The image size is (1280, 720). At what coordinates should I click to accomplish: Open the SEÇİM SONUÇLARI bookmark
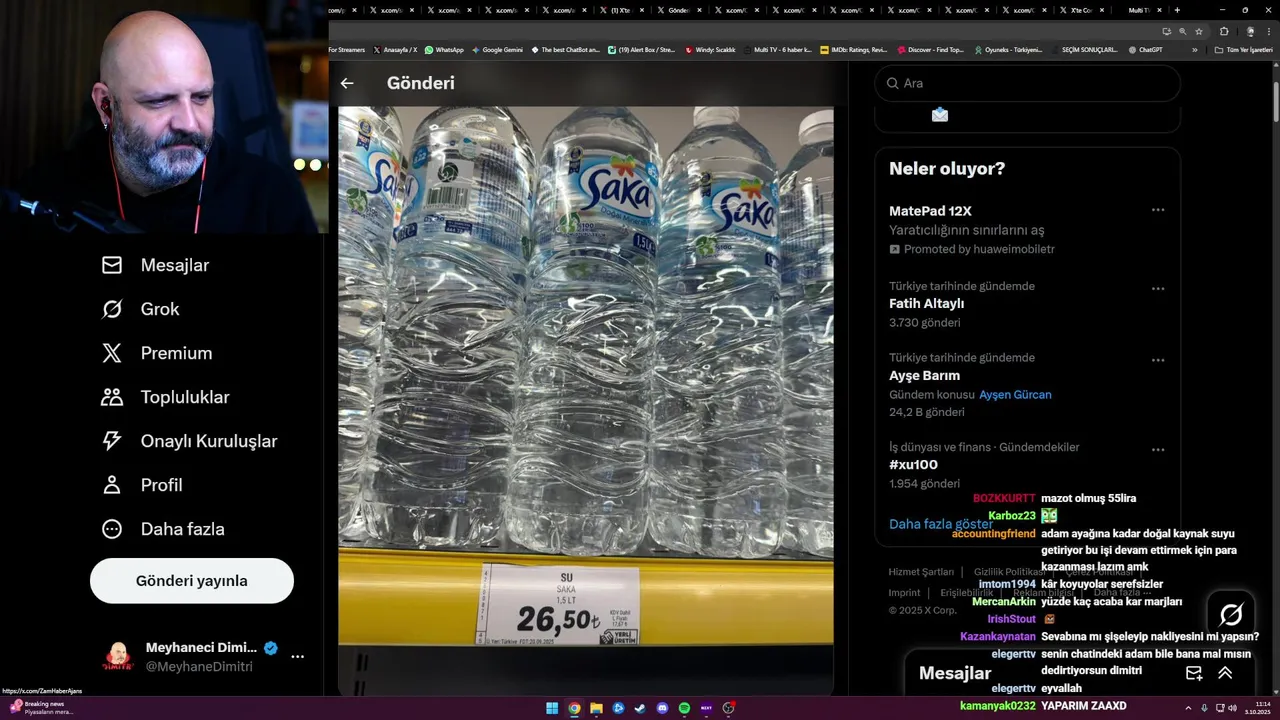point(1085,49)
